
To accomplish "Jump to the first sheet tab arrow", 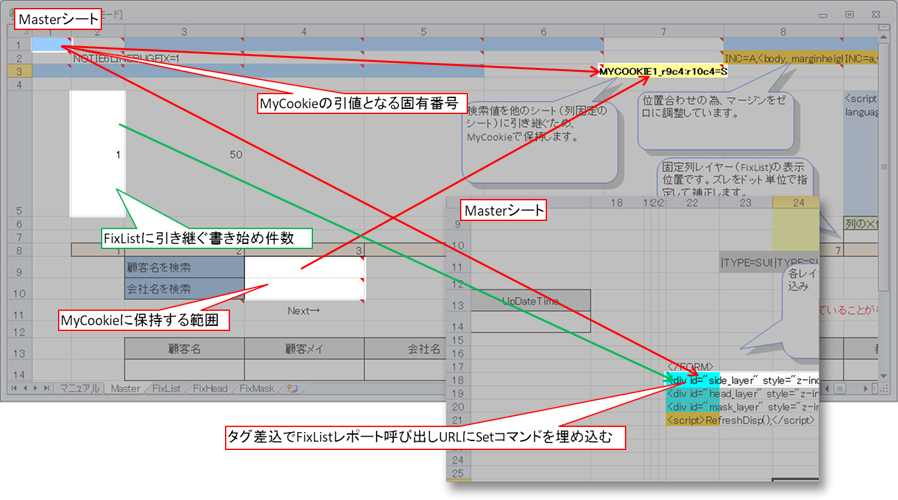I will (x=14, y=388).
